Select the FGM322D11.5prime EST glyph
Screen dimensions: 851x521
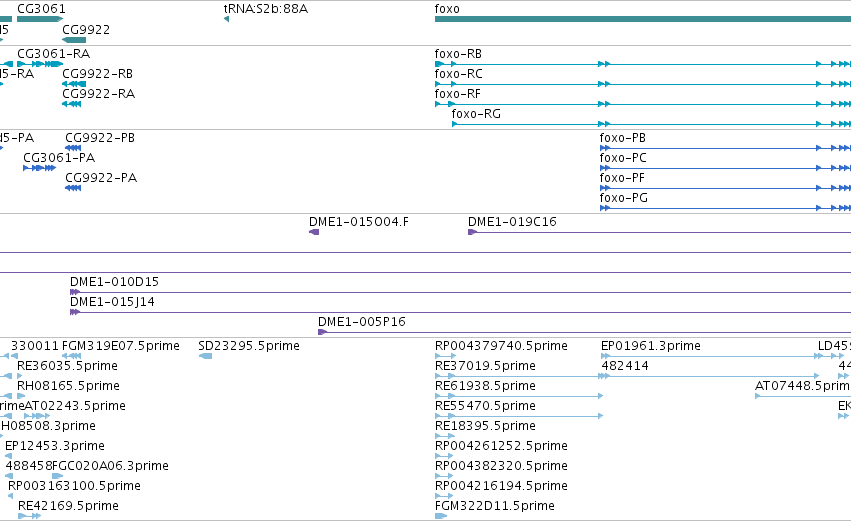point(441,516)
